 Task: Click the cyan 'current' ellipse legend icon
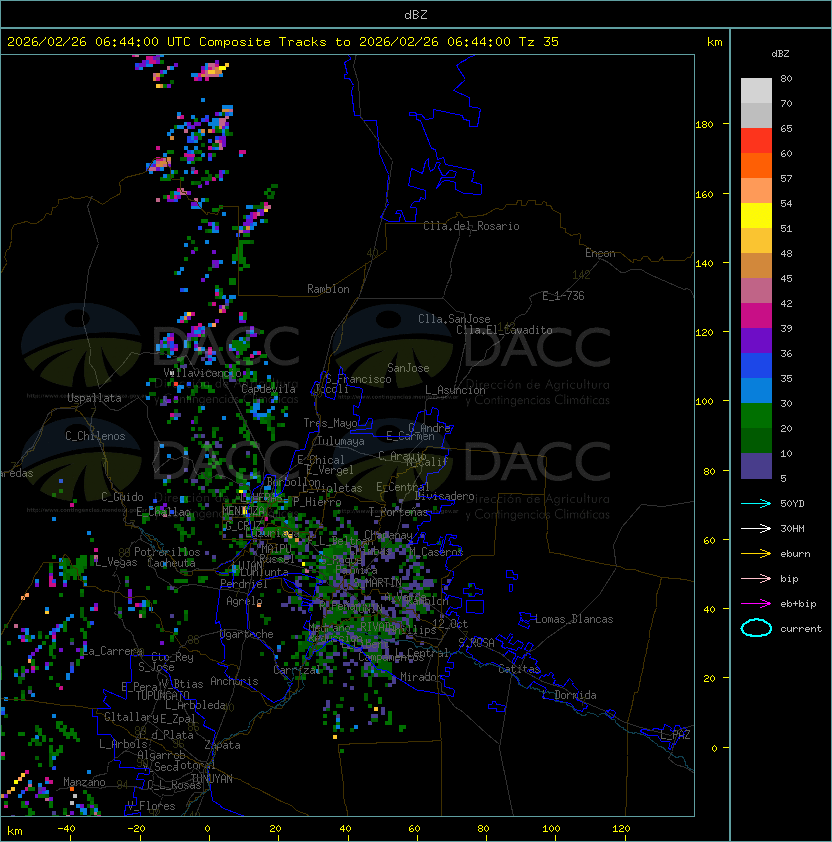pos(756,628)
